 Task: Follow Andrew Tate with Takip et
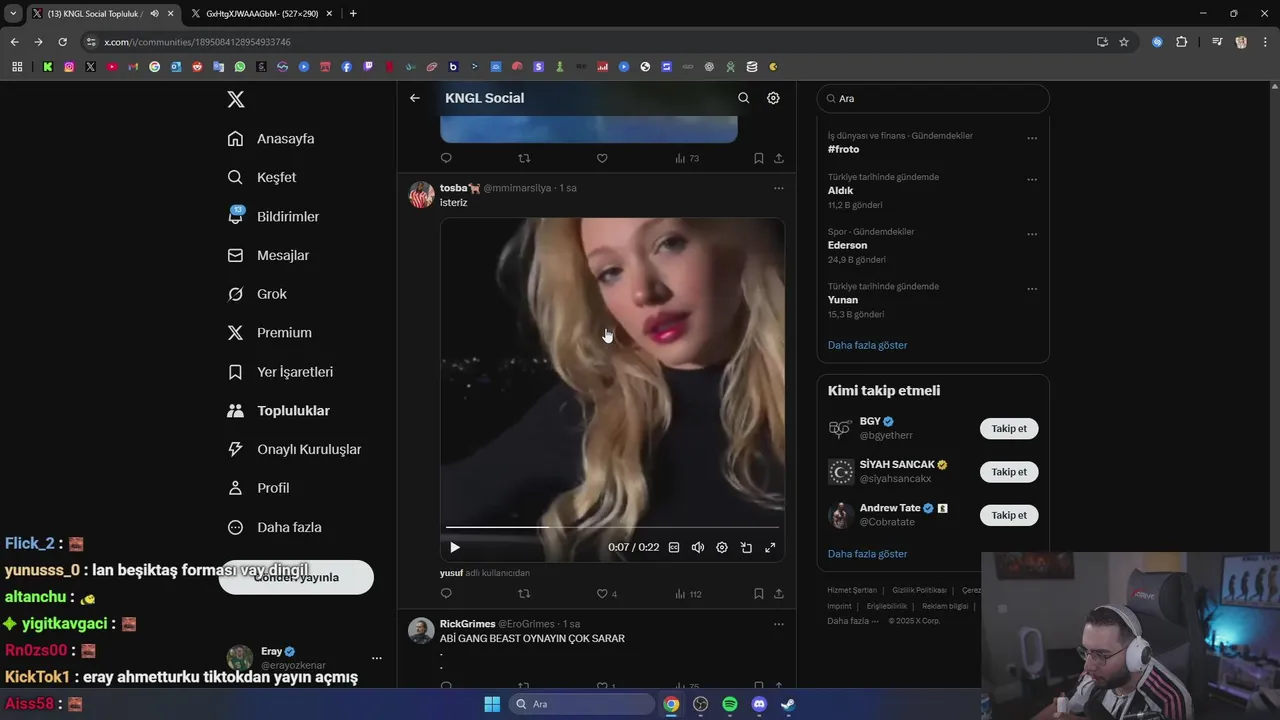tap(1009, 515)
